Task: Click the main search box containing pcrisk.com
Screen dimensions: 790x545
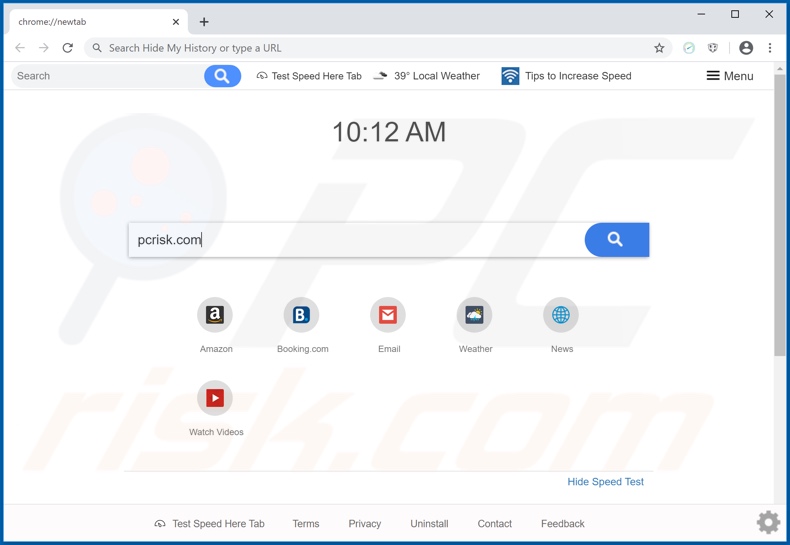Action: [356, 240]
